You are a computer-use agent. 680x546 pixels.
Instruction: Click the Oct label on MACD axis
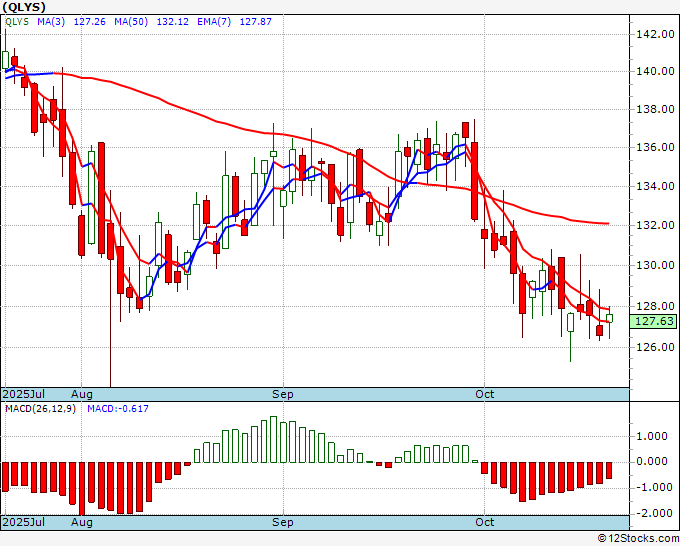(484, 522)
